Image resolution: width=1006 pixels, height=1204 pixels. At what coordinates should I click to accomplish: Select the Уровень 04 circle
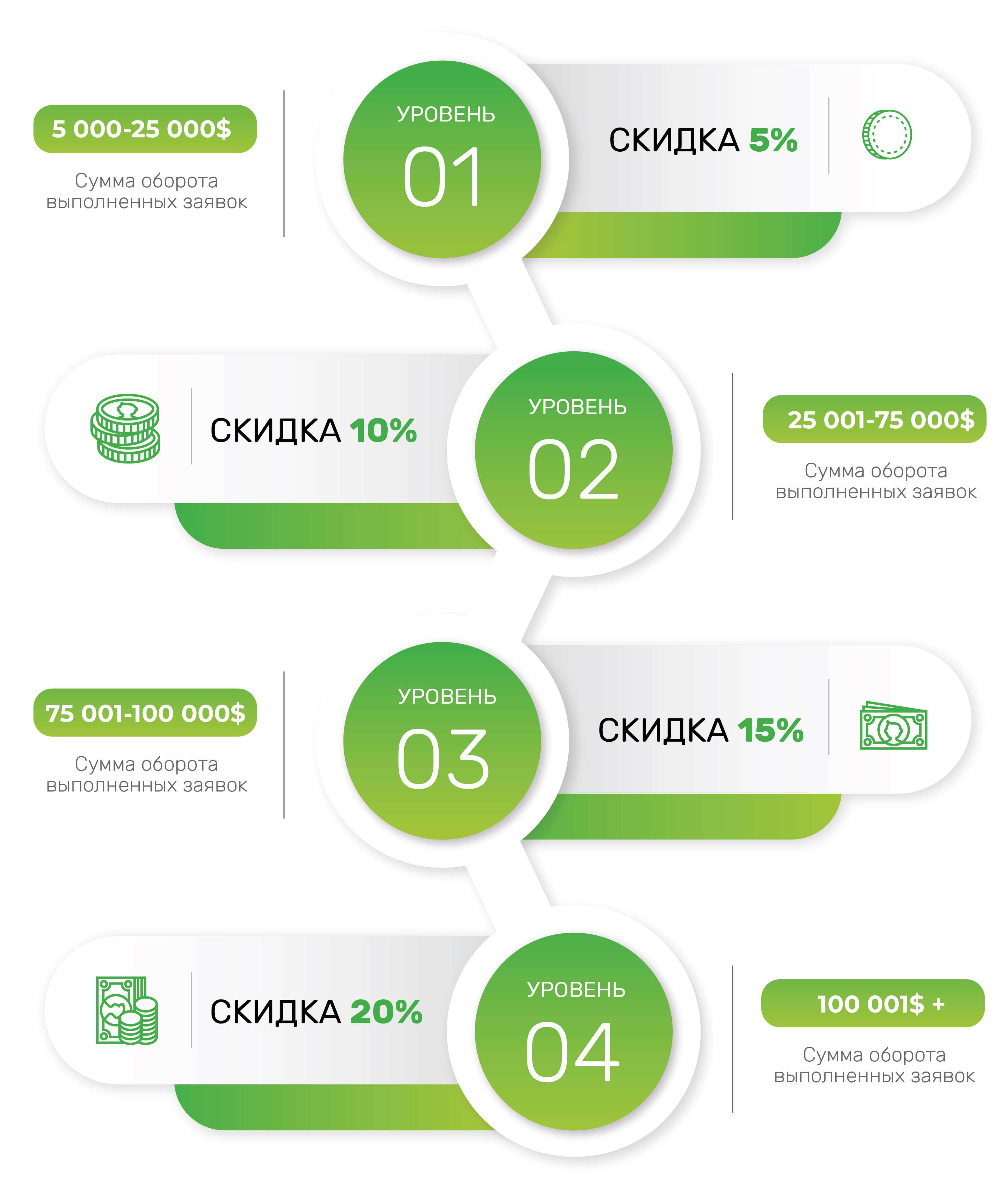pos(574,1031)
